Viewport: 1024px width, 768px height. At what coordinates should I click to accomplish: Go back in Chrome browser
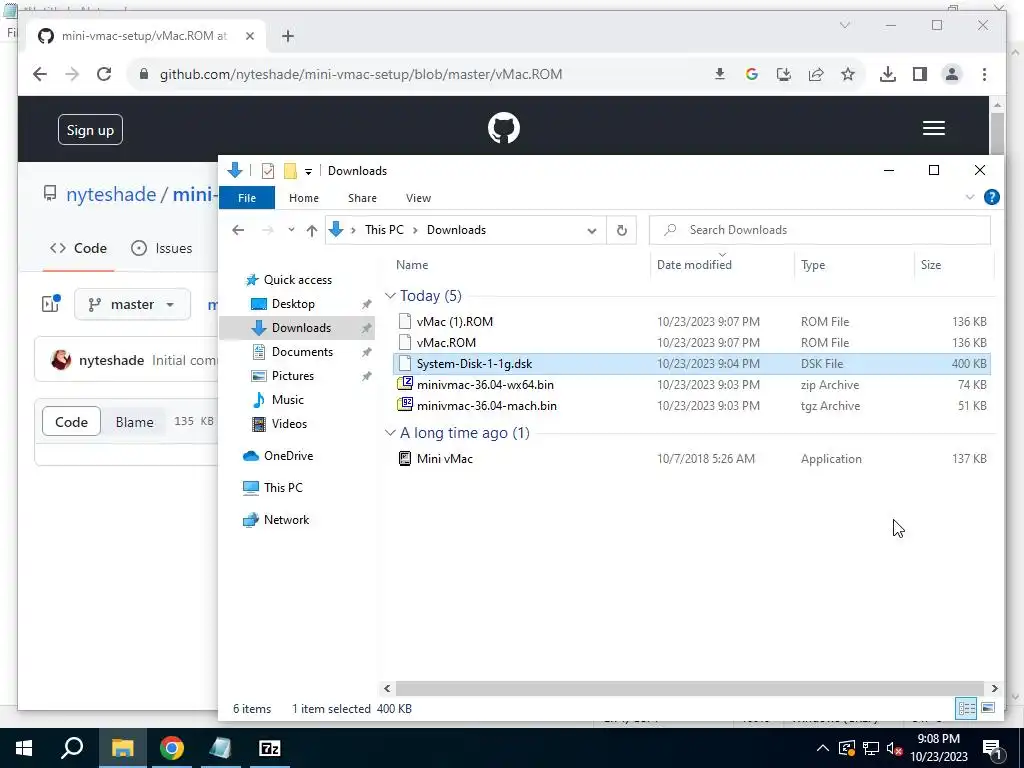(40, 74)
